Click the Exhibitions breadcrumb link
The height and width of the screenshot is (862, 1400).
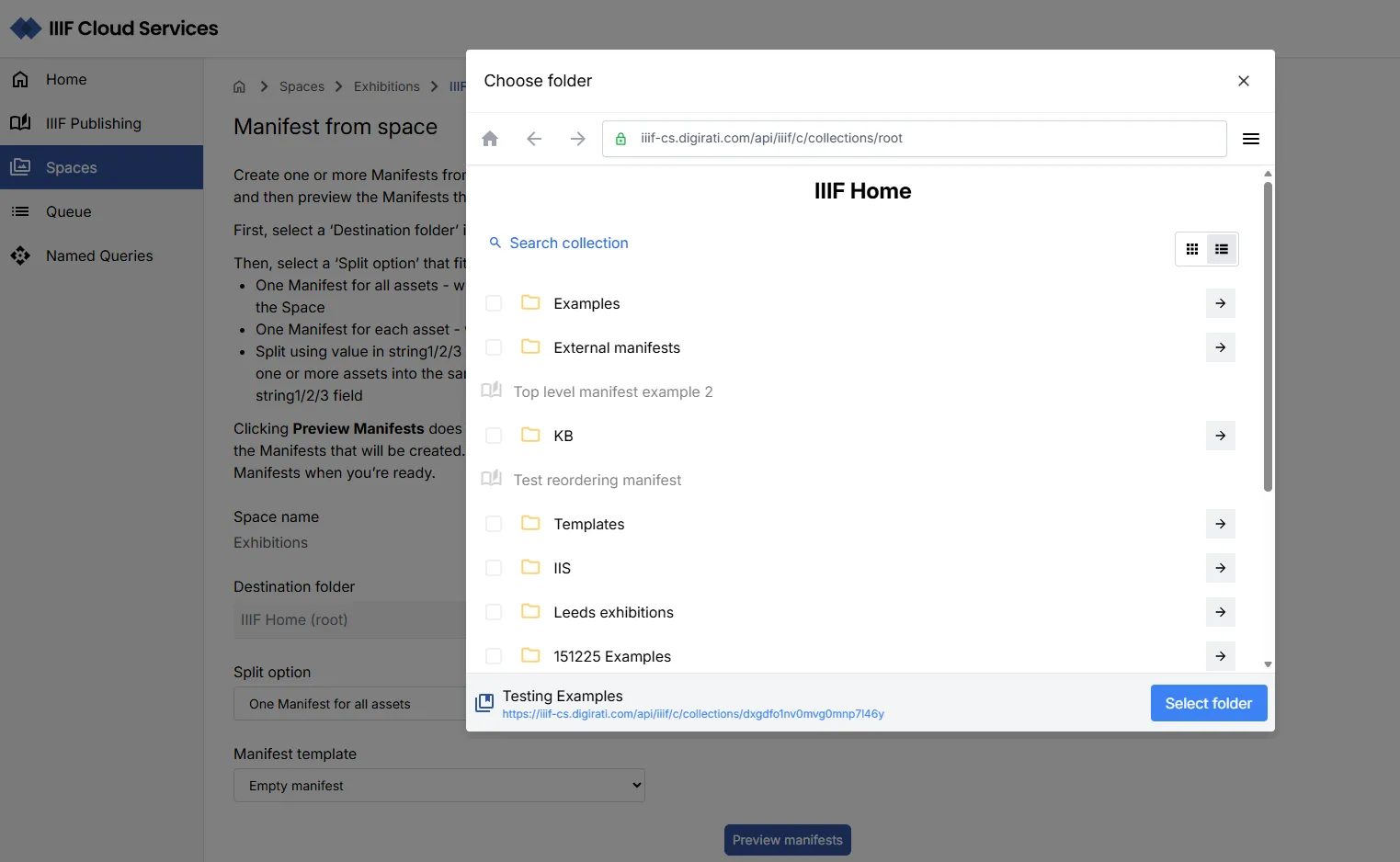tap(387, 86)
